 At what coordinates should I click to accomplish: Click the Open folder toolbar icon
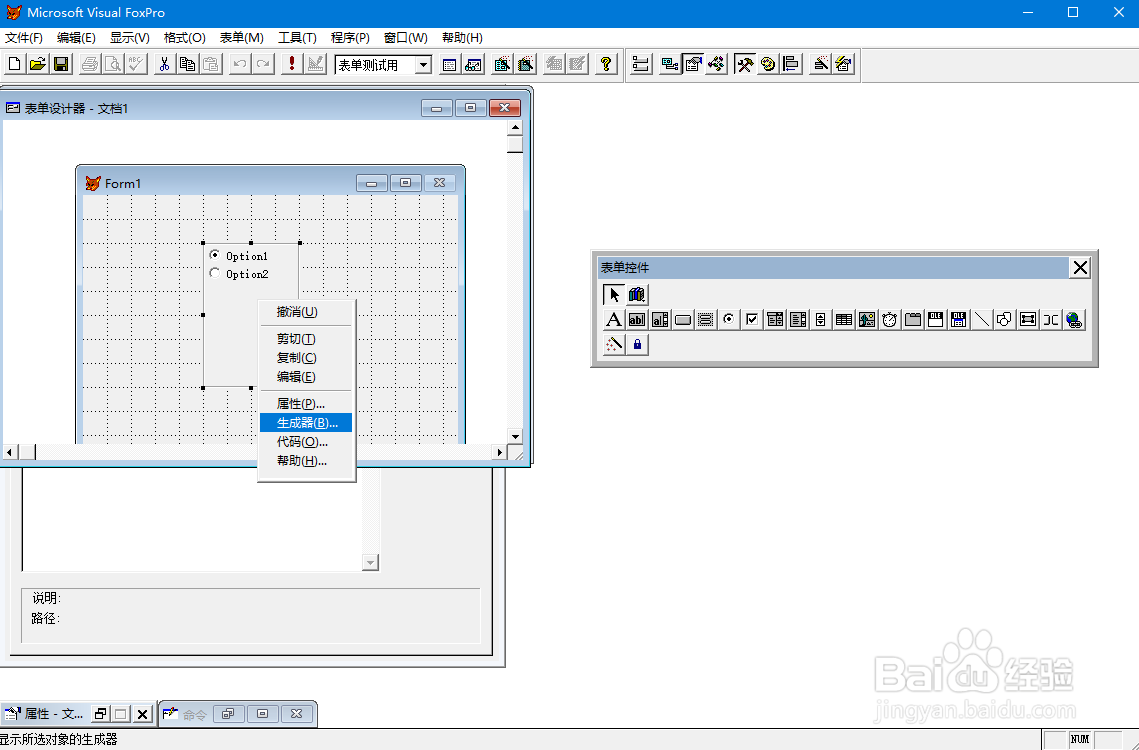pos(37,64)
